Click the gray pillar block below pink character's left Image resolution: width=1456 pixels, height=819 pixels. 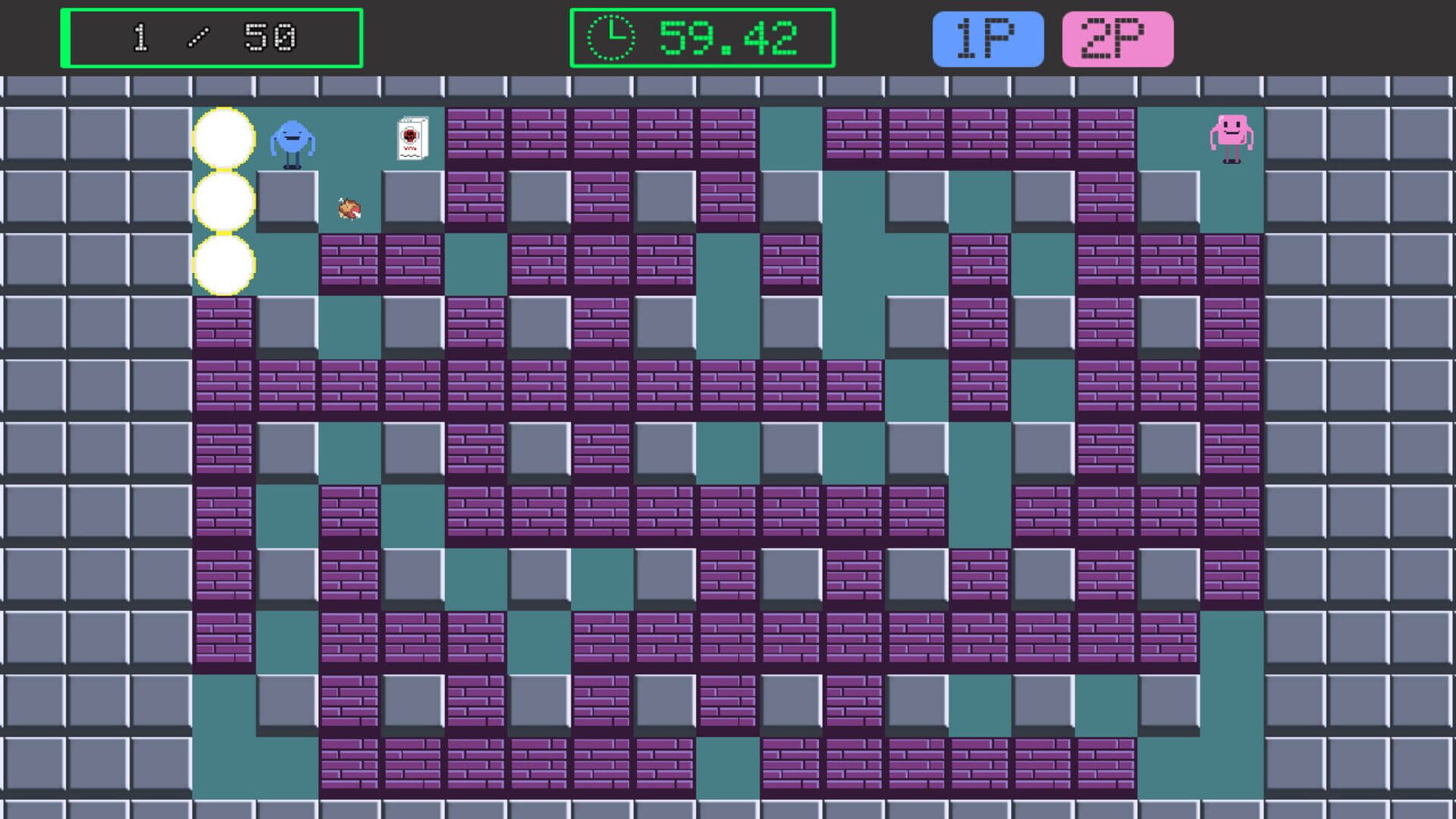point(1169,199)
